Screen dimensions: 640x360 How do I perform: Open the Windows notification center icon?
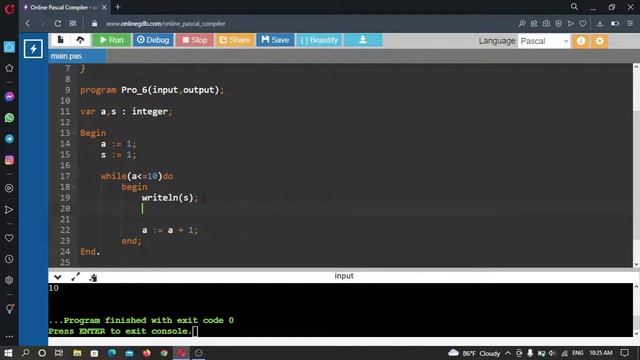pyautogui.click(x=624, y=353)
